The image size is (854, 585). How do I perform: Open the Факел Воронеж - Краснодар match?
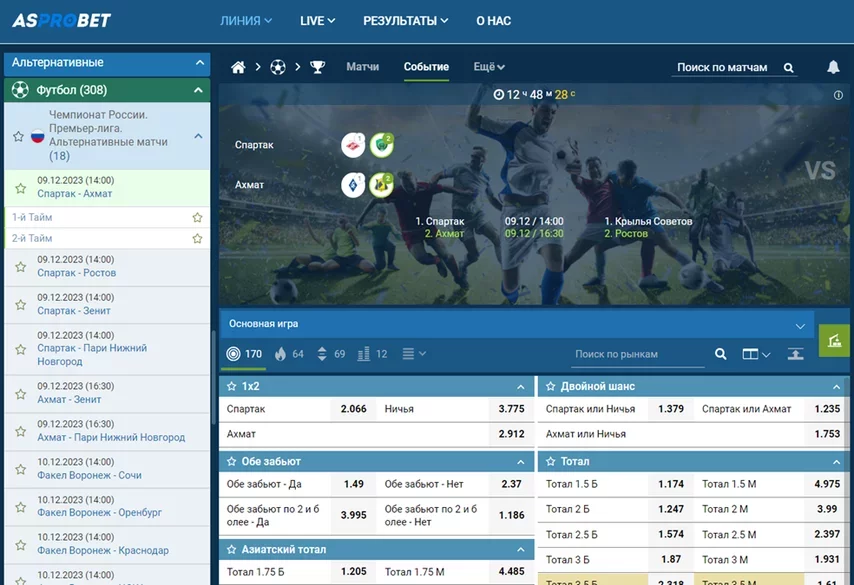103,551
